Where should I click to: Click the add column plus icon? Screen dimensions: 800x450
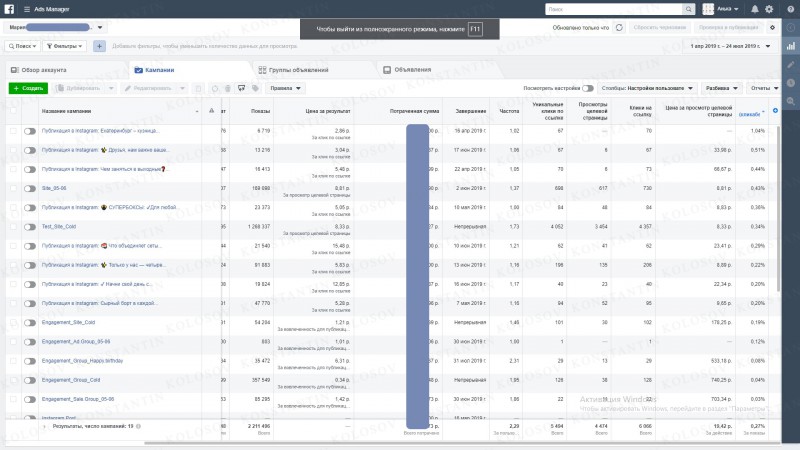(x=776, y=110)
